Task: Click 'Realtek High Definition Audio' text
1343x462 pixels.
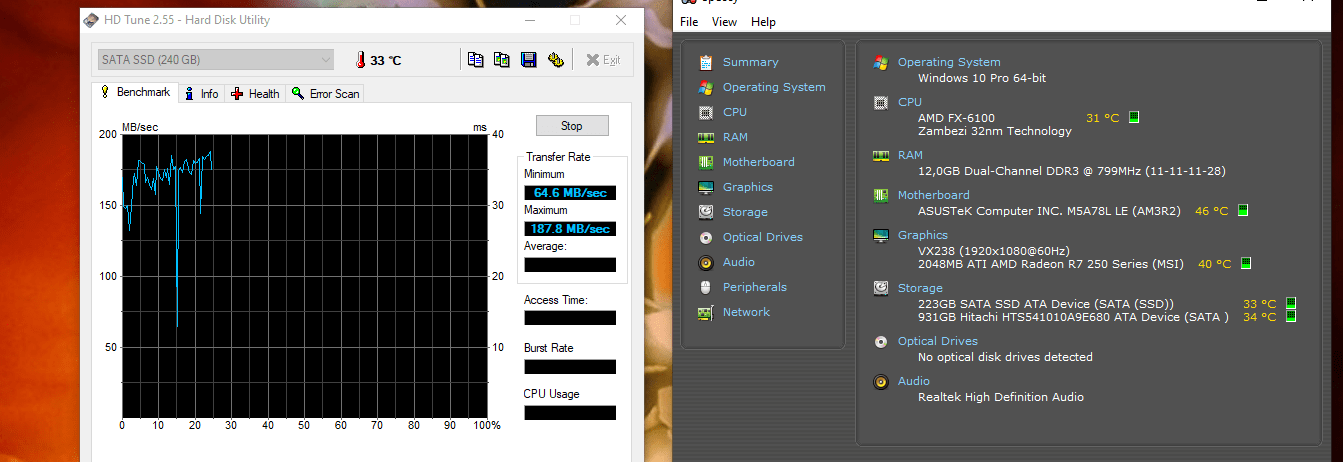Action: 1001,397
